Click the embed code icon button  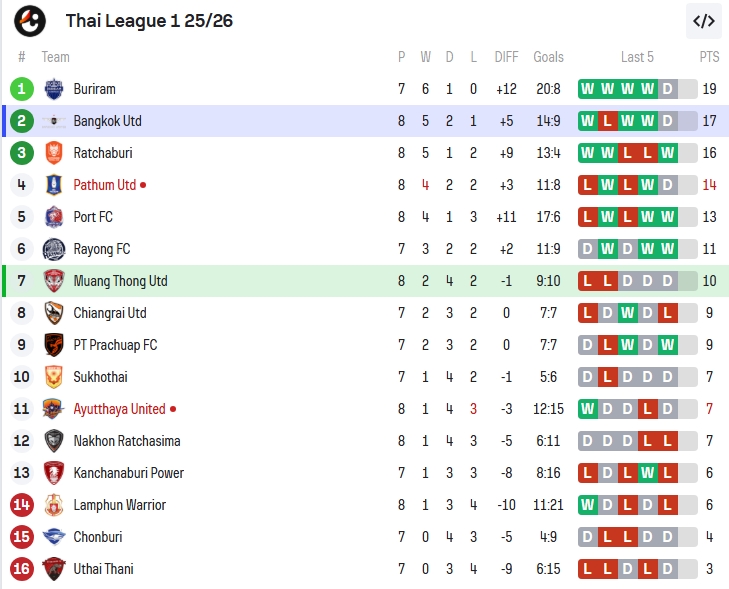pos(704,21)
